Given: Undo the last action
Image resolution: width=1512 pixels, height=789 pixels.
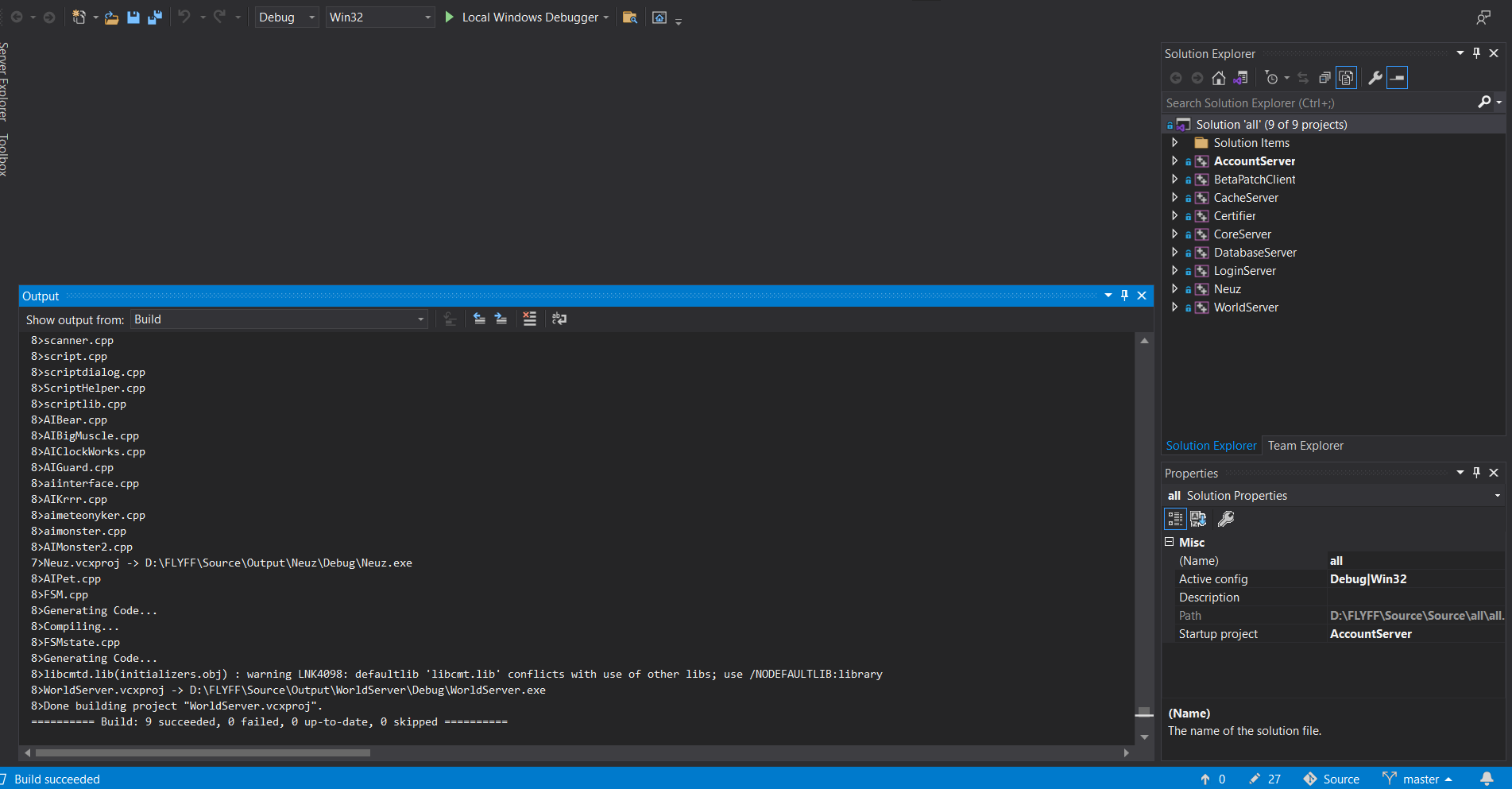Looking at the screenshot, I should pos(184,17).
